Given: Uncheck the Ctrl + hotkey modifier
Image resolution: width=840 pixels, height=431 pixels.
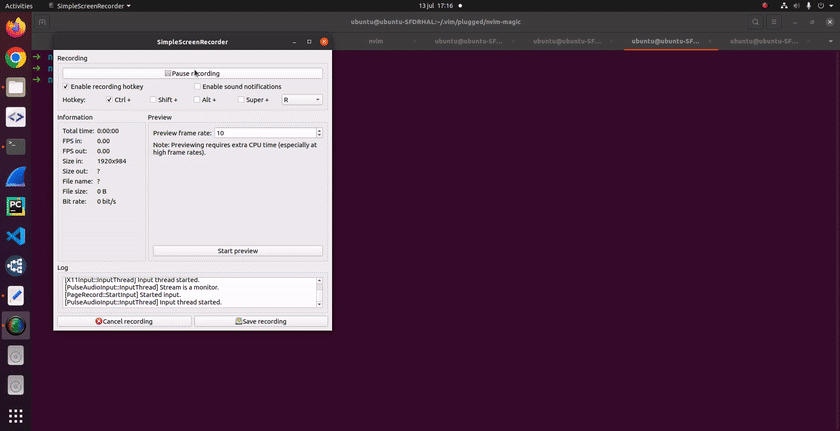Looking at the screenshot, I should (x=109, y=100).
